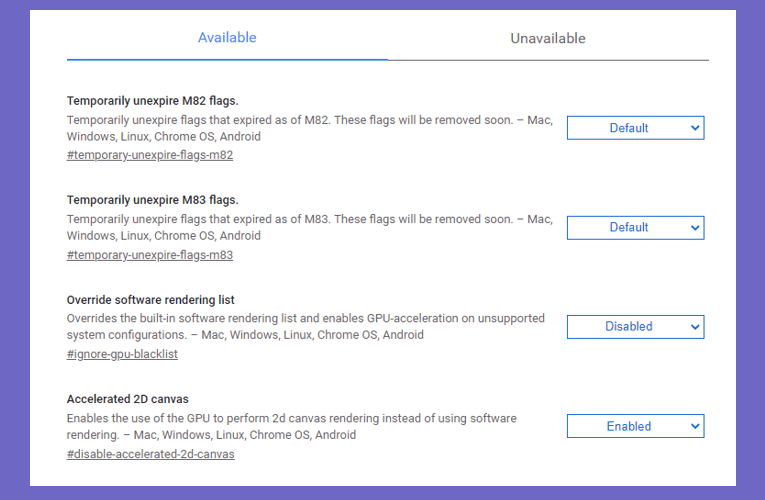Viewport: 765px width, 500px height.
Task: Click the chevron arrow on the Enabled dropdown
Action: [x=695, y=426]
